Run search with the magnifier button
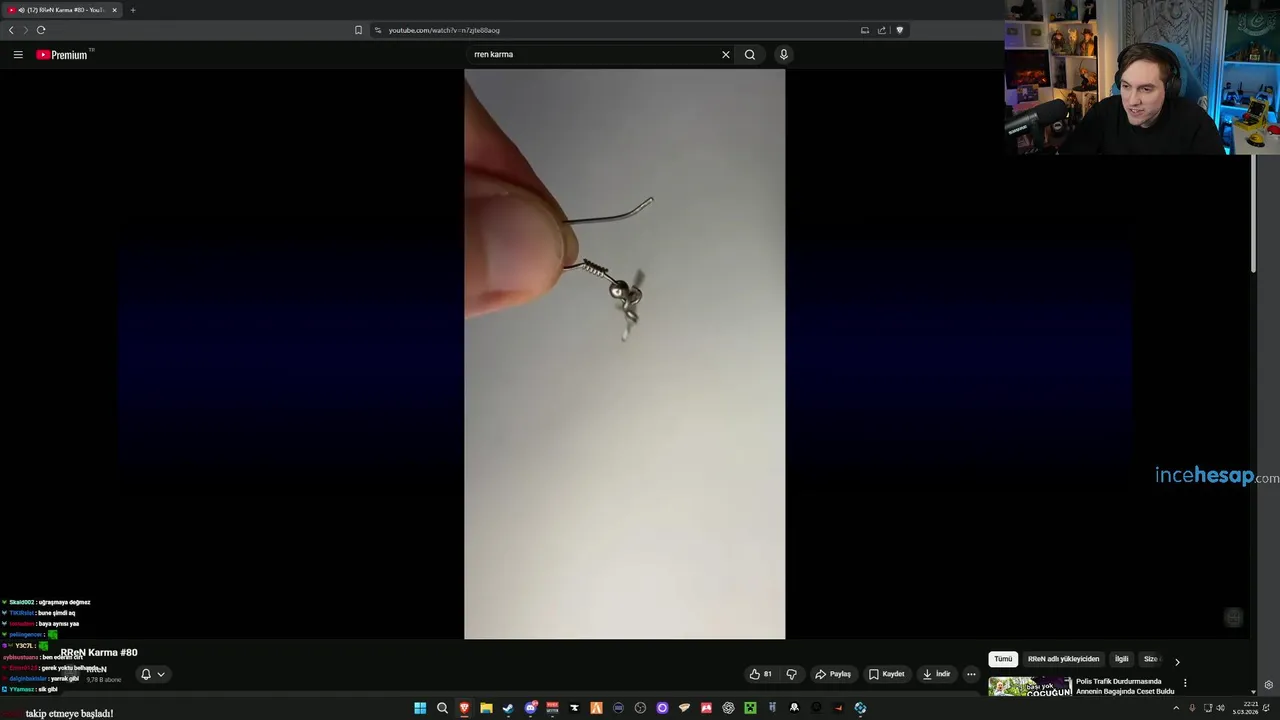This screenshot has width=1280, height=720. tap(750, 55)
